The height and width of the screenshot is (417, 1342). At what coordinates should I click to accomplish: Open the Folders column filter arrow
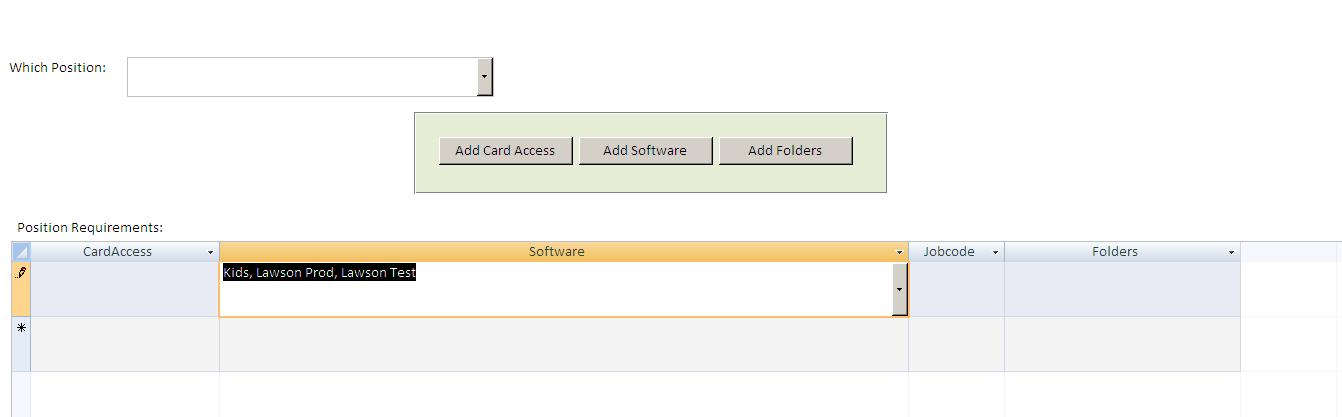pyautogui.click(x=1231, y=253)
